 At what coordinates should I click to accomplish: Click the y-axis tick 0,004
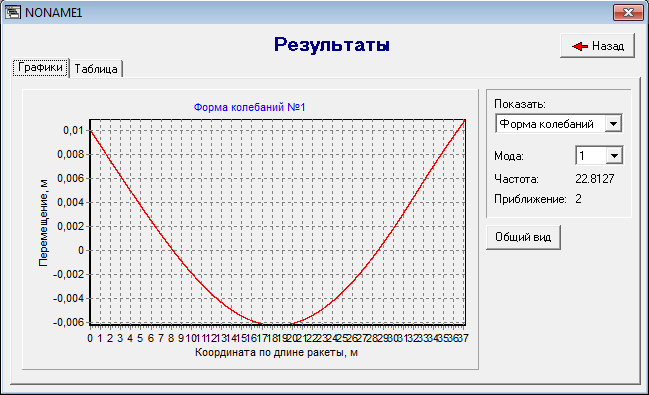(71, 202)
